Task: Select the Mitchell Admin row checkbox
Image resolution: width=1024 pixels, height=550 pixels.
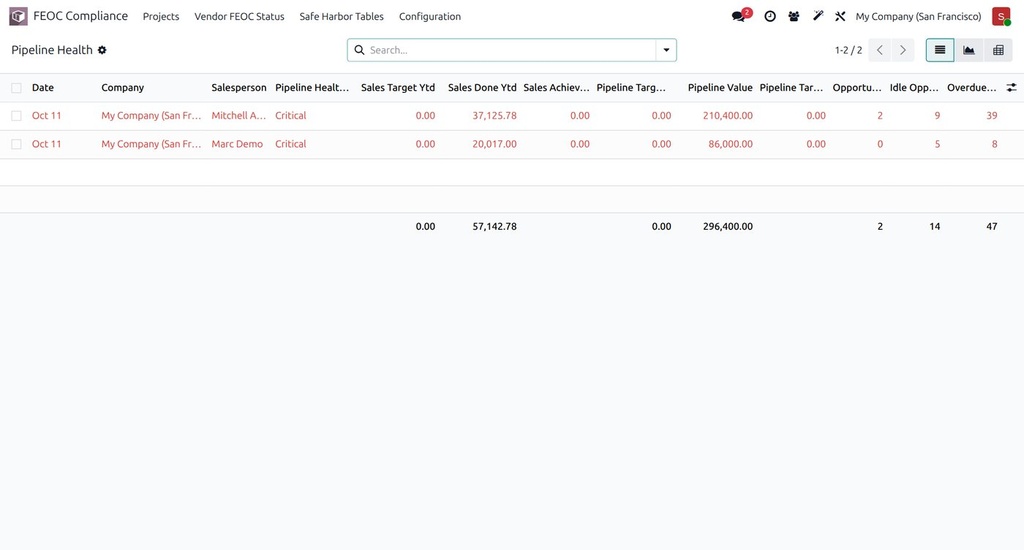Action: point(16,116)
